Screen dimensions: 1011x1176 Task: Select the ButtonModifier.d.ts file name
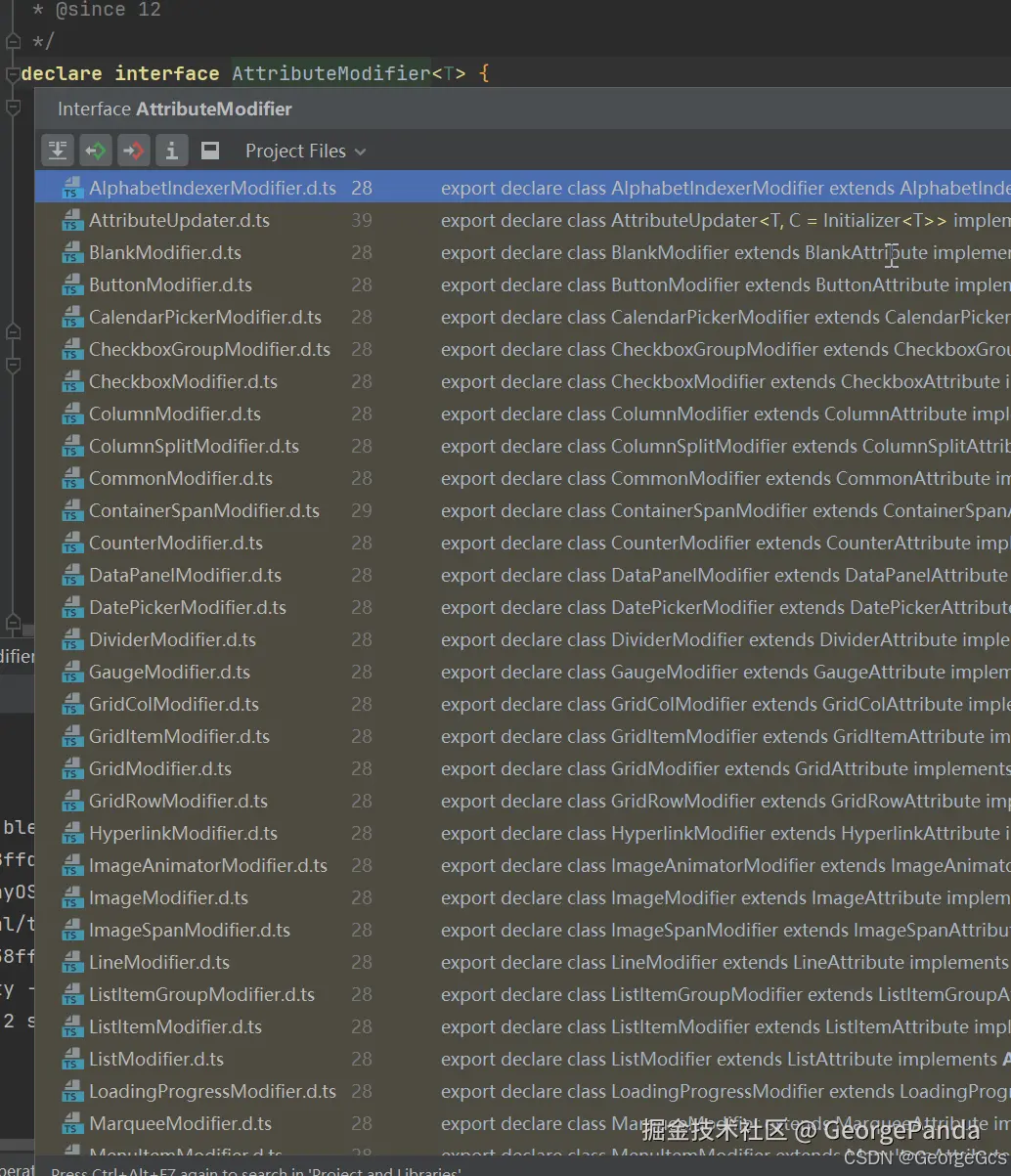tap(170, 285)
